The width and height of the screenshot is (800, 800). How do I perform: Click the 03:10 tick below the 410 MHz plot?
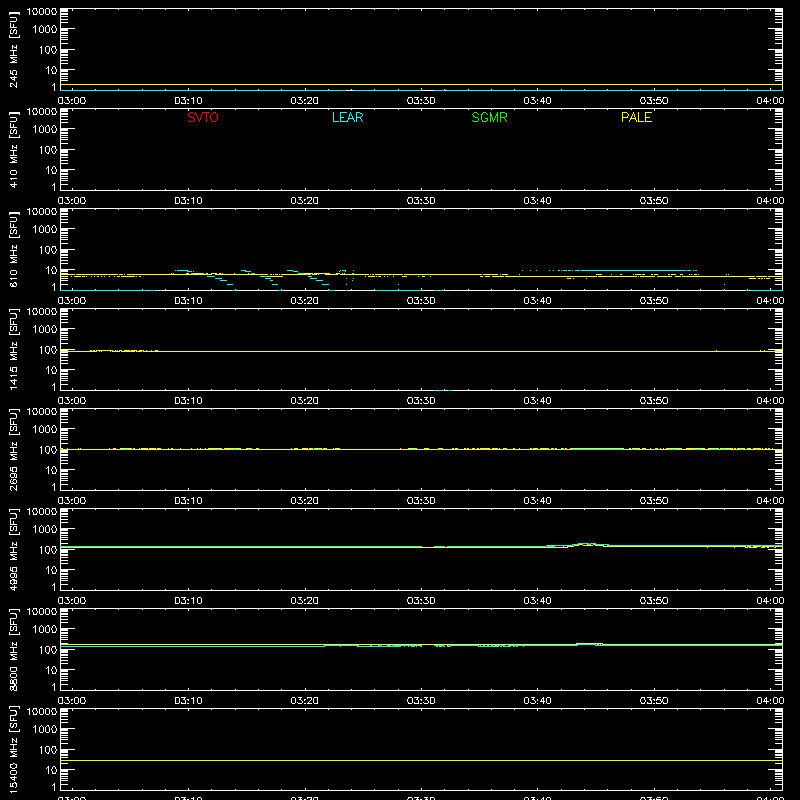click(188, 201)
